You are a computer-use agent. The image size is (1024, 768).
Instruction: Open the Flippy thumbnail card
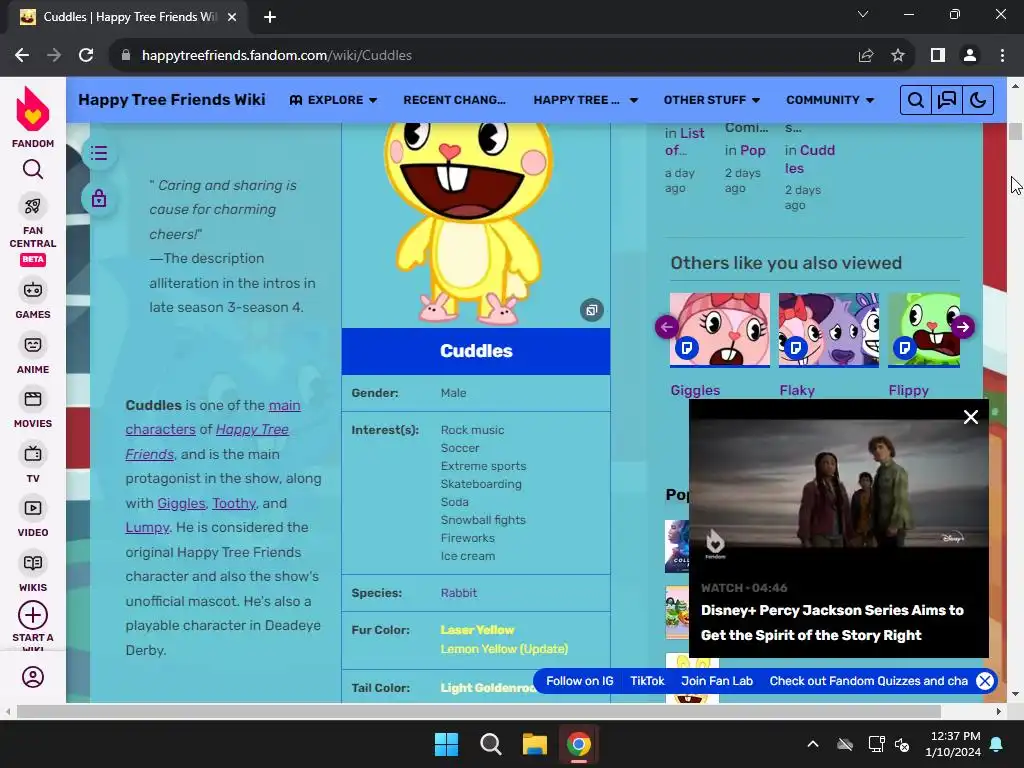923,330
